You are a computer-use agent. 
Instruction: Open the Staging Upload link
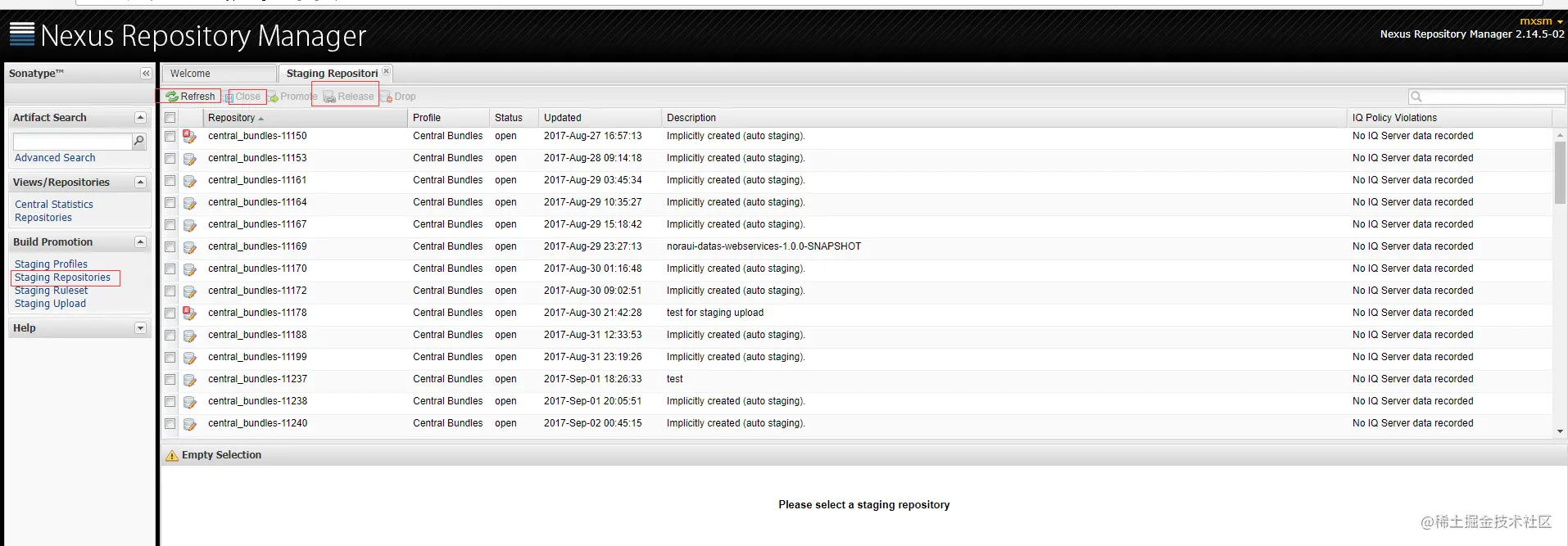pos(50,304)
